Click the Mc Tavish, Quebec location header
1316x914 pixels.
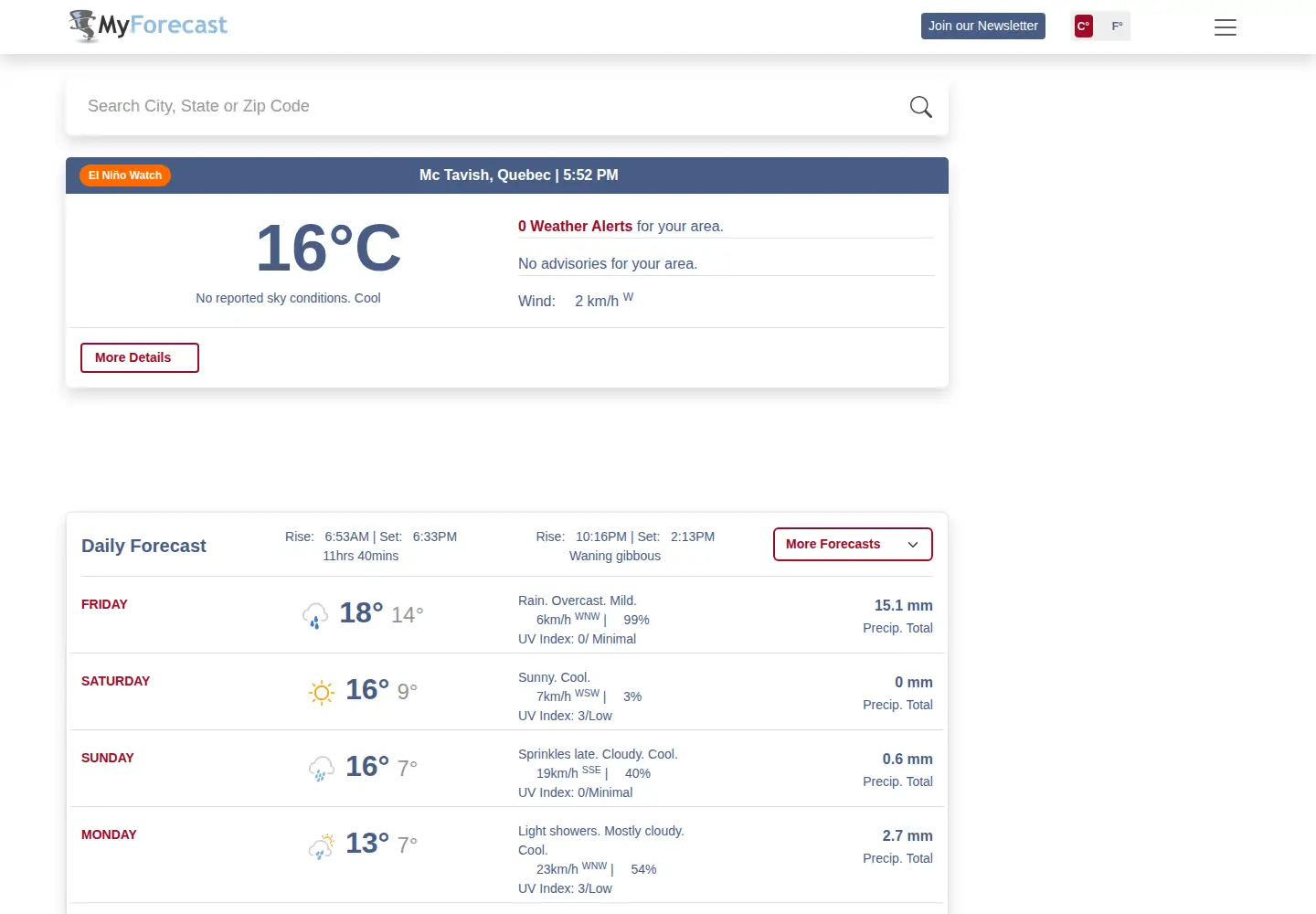[518, 175]
